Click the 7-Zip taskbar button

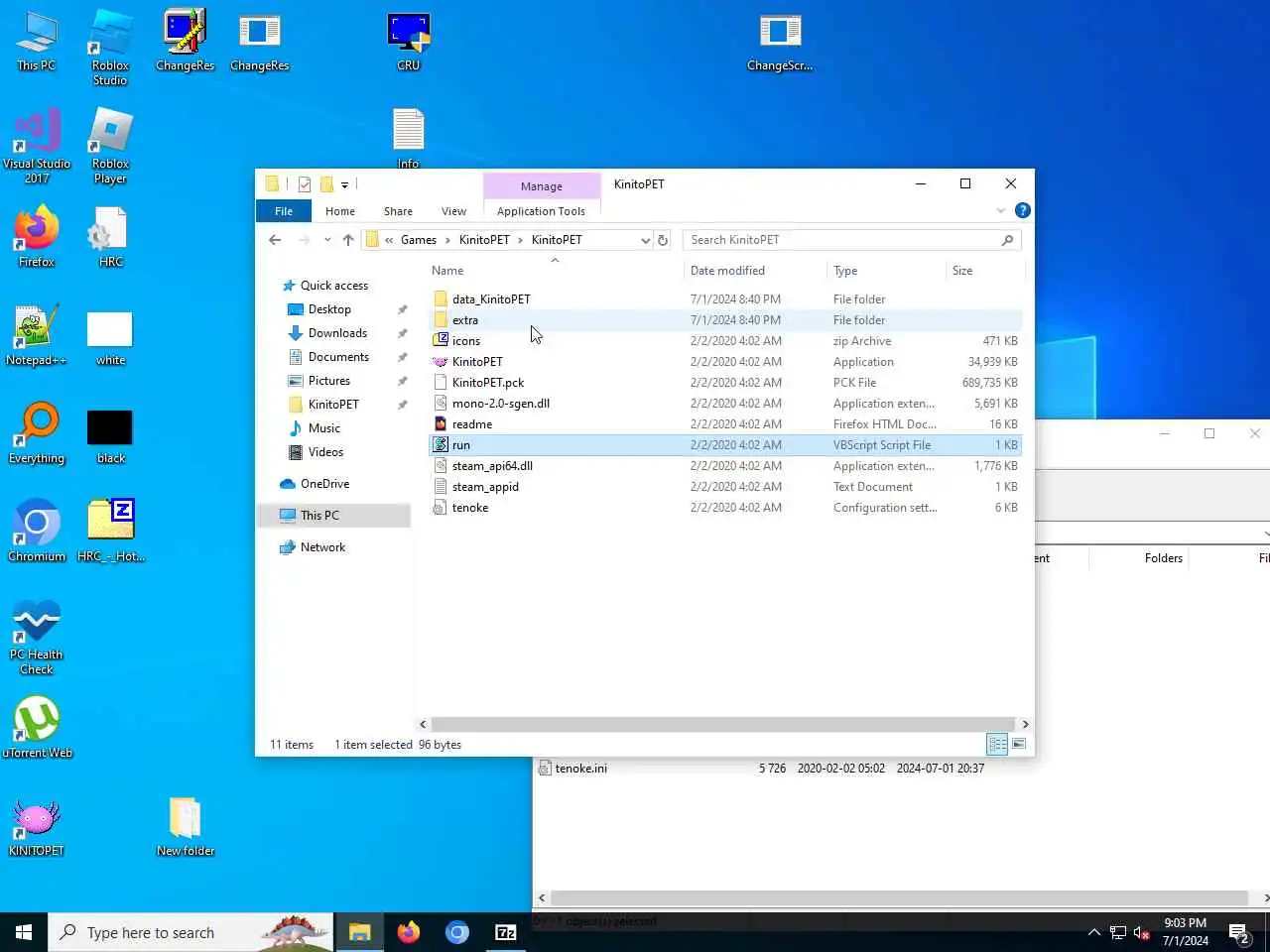click(x=506, y=932)
